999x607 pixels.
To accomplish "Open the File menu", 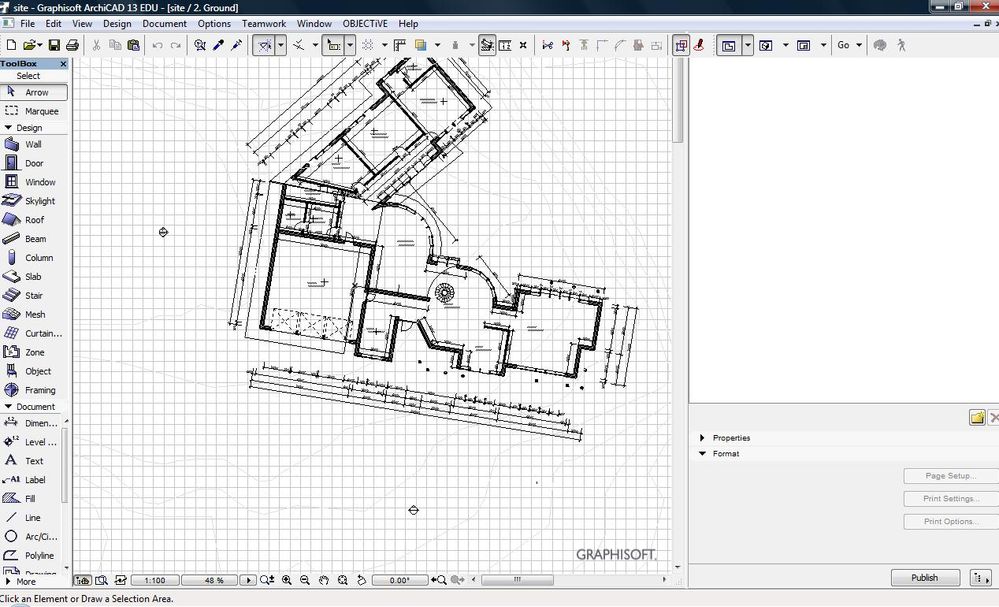I will (27, 24).
